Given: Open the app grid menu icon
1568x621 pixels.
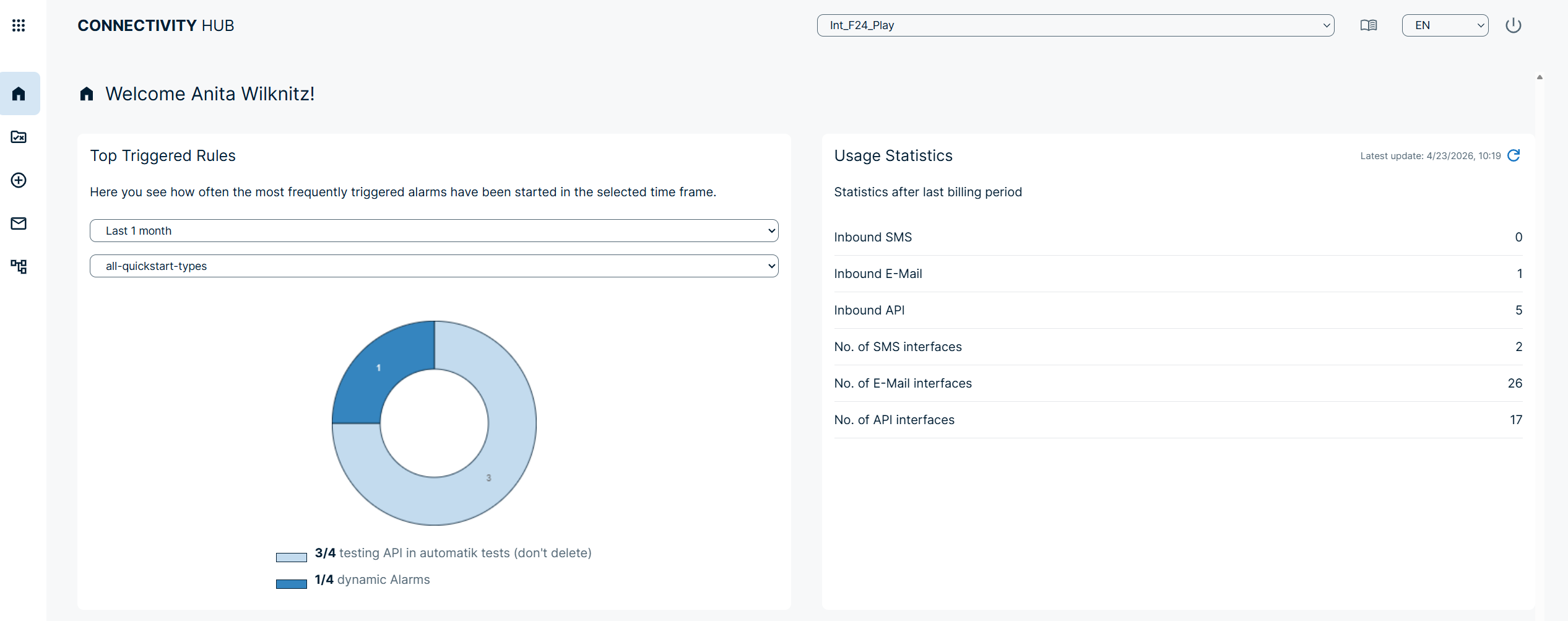Looking at the screenshot, I should tap(19, 25).
